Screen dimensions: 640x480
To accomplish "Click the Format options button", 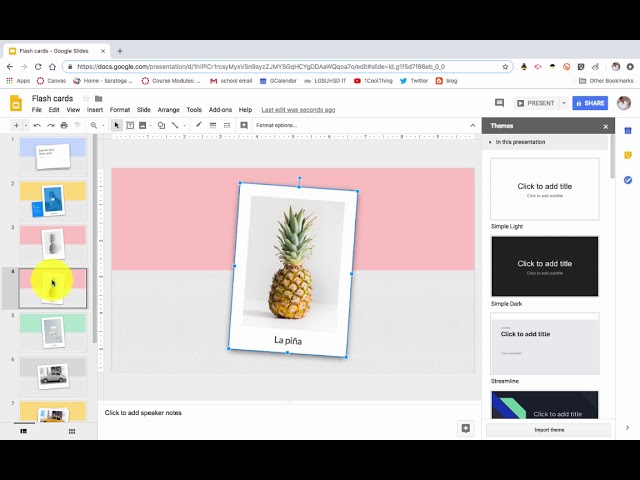I will (276, 125).
